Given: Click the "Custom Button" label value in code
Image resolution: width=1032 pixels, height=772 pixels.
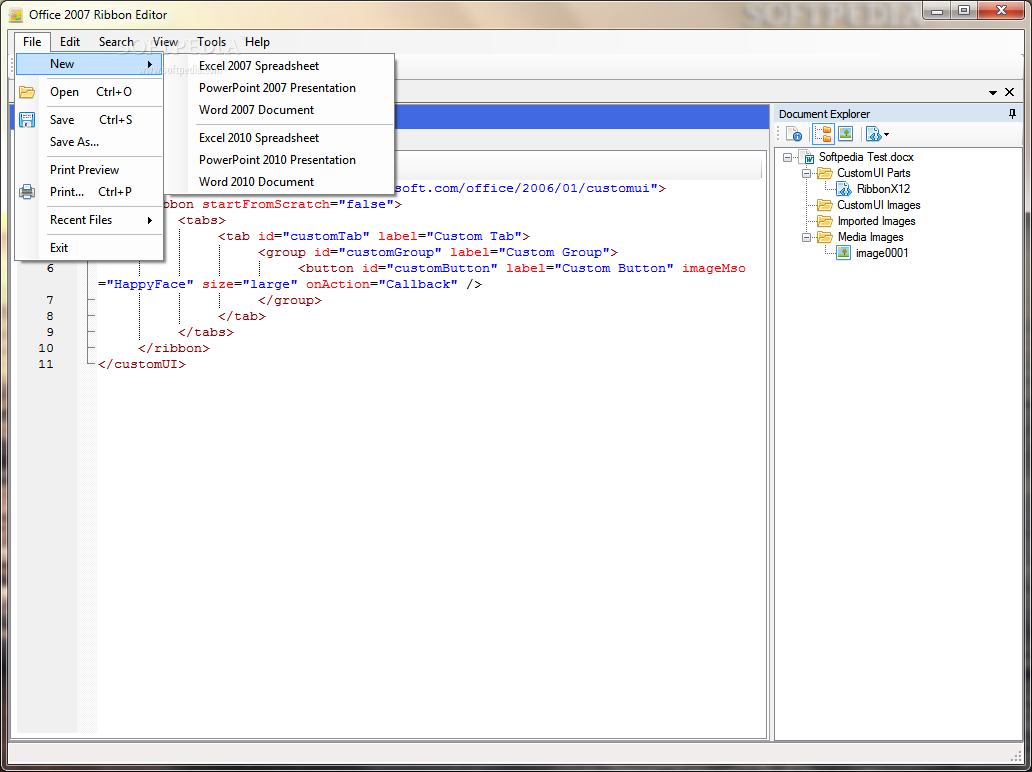Looking at the screenshot, I should point(614,269).
